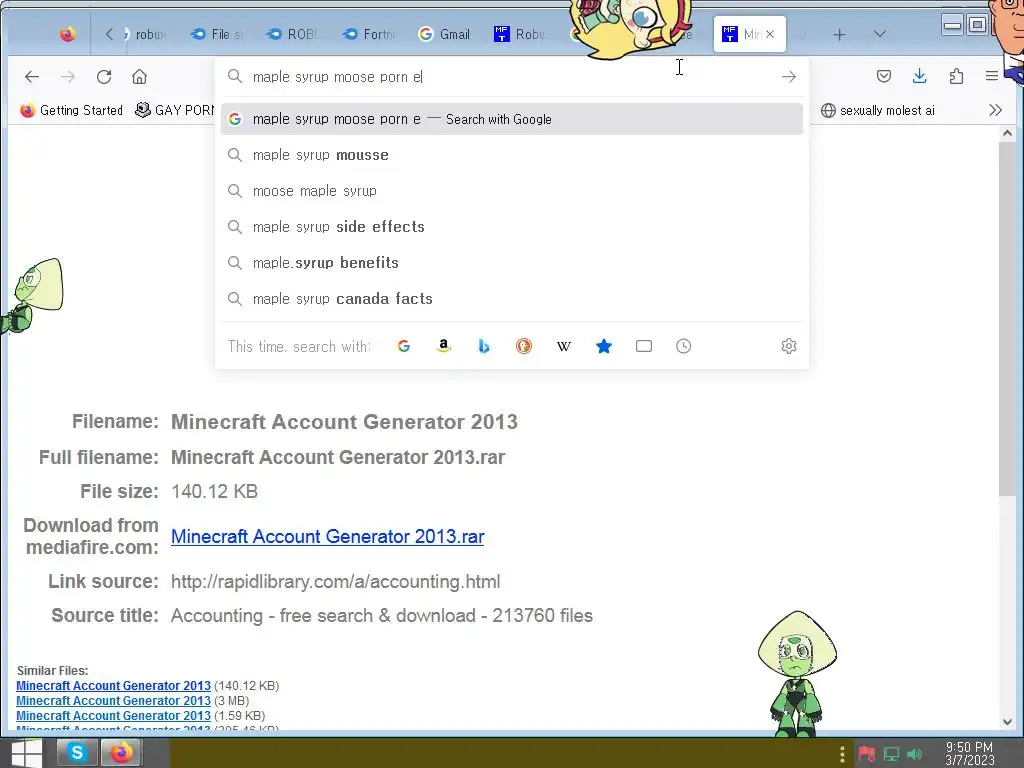This screenshot has width=1024, height=768.
Task: Reload the current page
Action: pyautogui.click(x=104, y=77)
